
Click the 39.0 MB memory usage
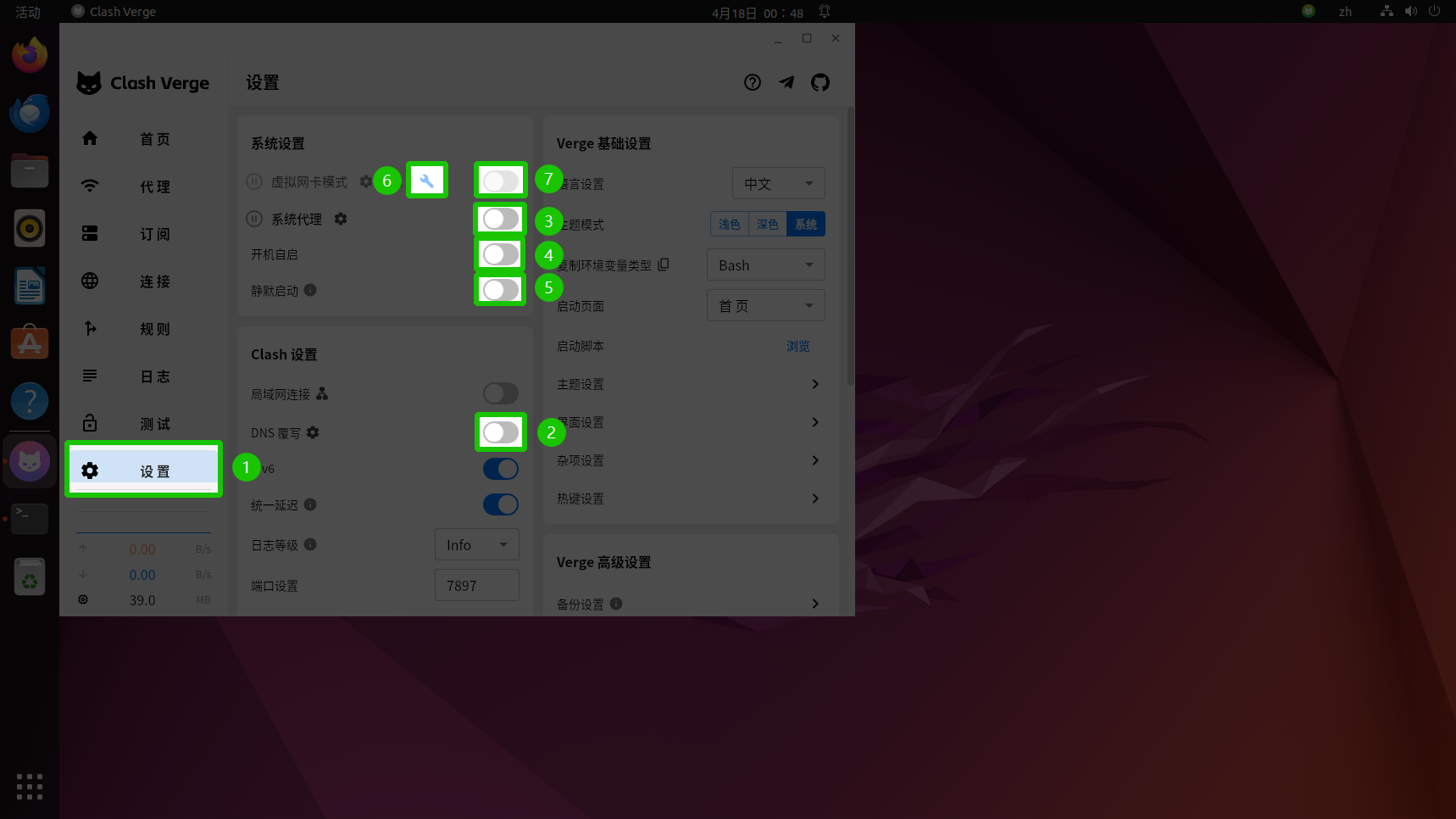[142, 599]
